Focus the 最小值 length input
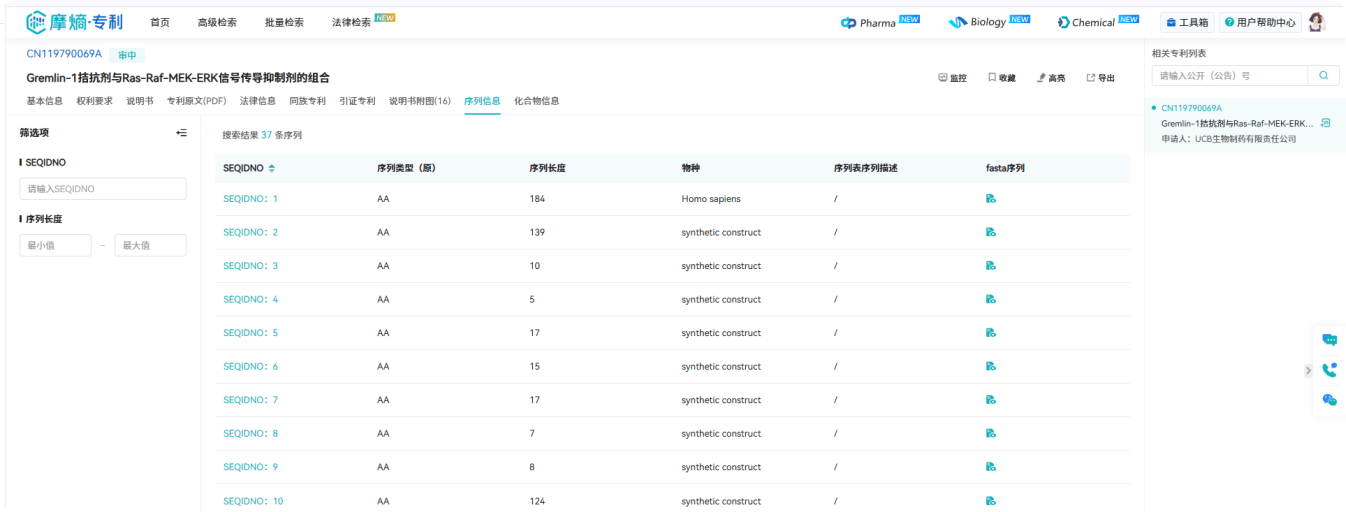 (x=56, y=245)
